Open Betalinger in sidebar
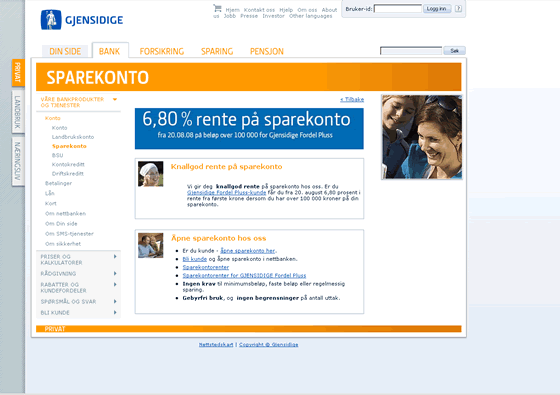Screen dimensions: 560x395 [x=59, y=183]
